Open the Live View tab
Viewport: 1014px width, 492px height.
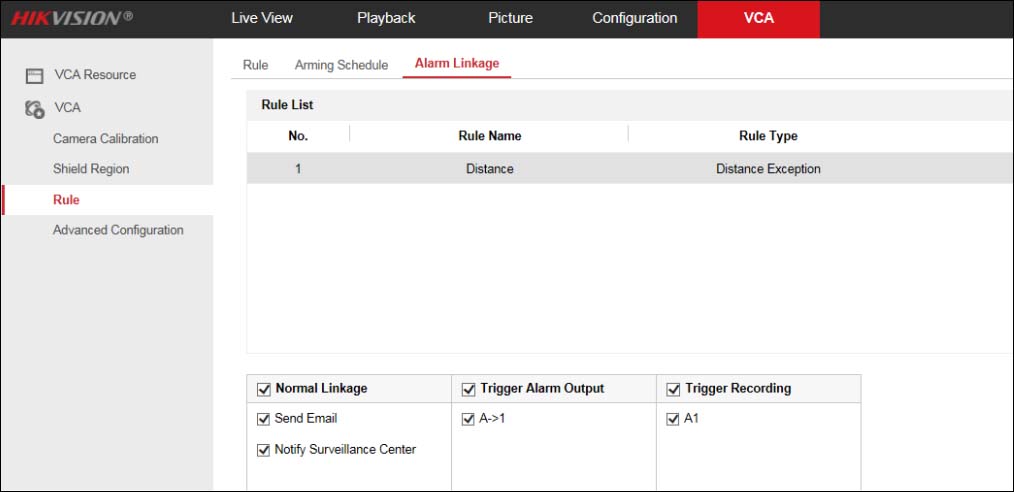point(262,18)
